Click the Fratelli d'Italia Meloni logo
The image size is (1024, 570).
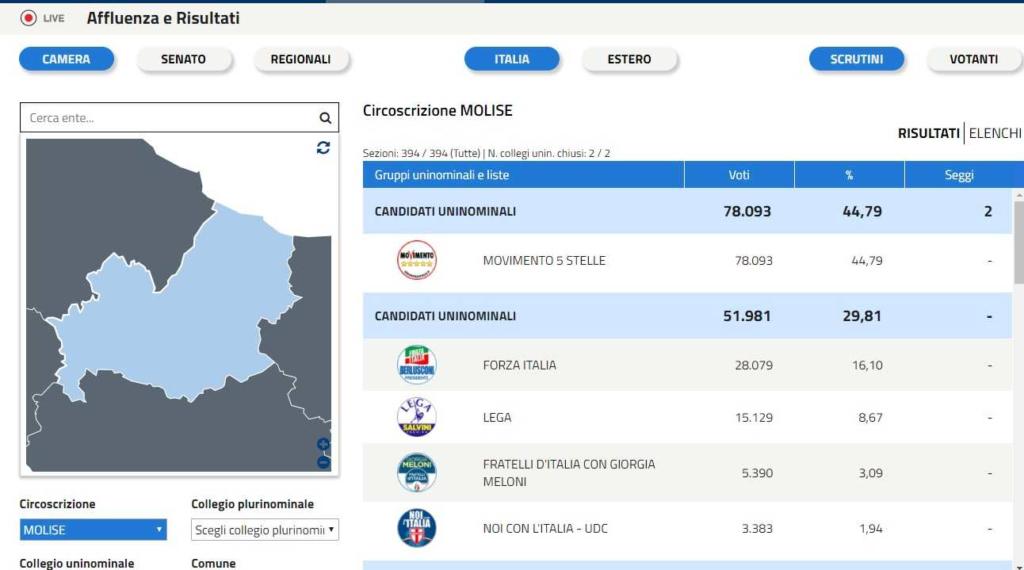click(416, 472)
